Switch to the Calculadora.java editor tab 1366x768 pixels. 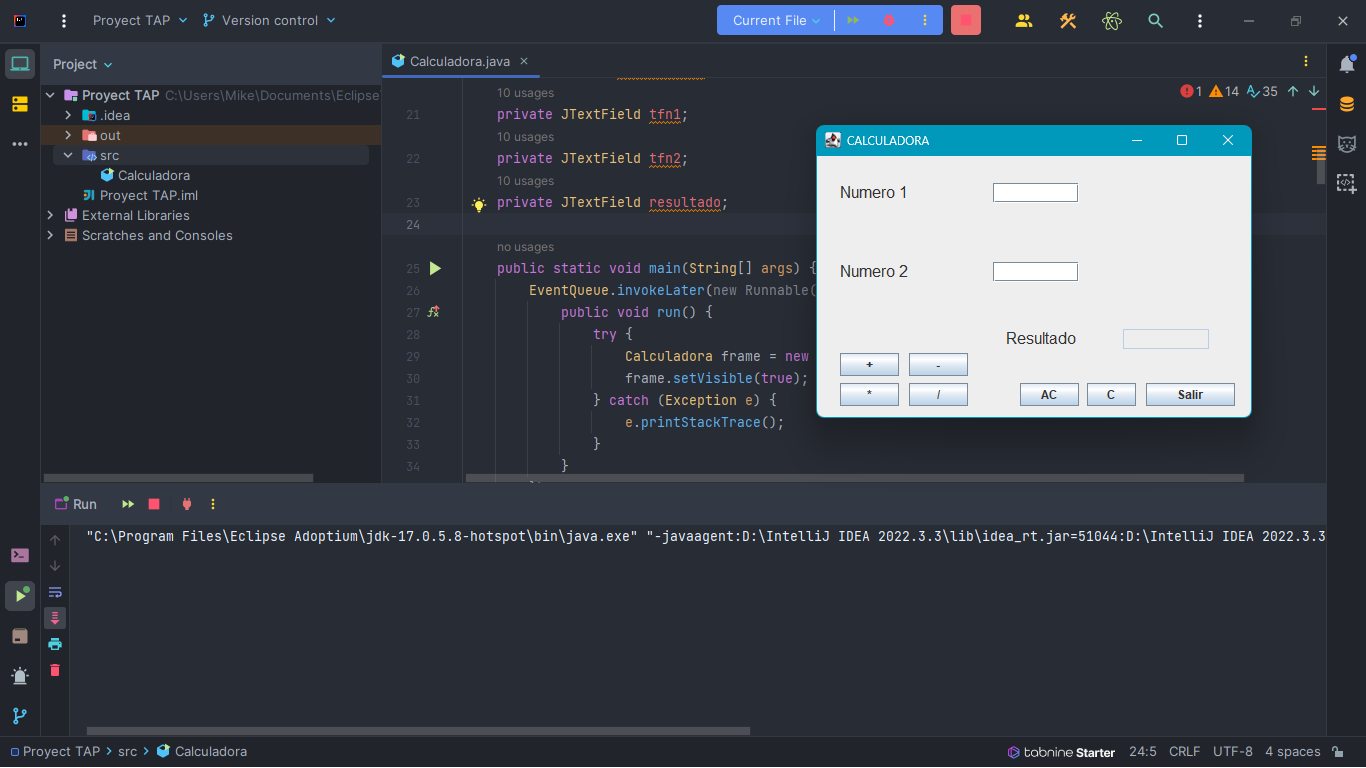point(460,61)
